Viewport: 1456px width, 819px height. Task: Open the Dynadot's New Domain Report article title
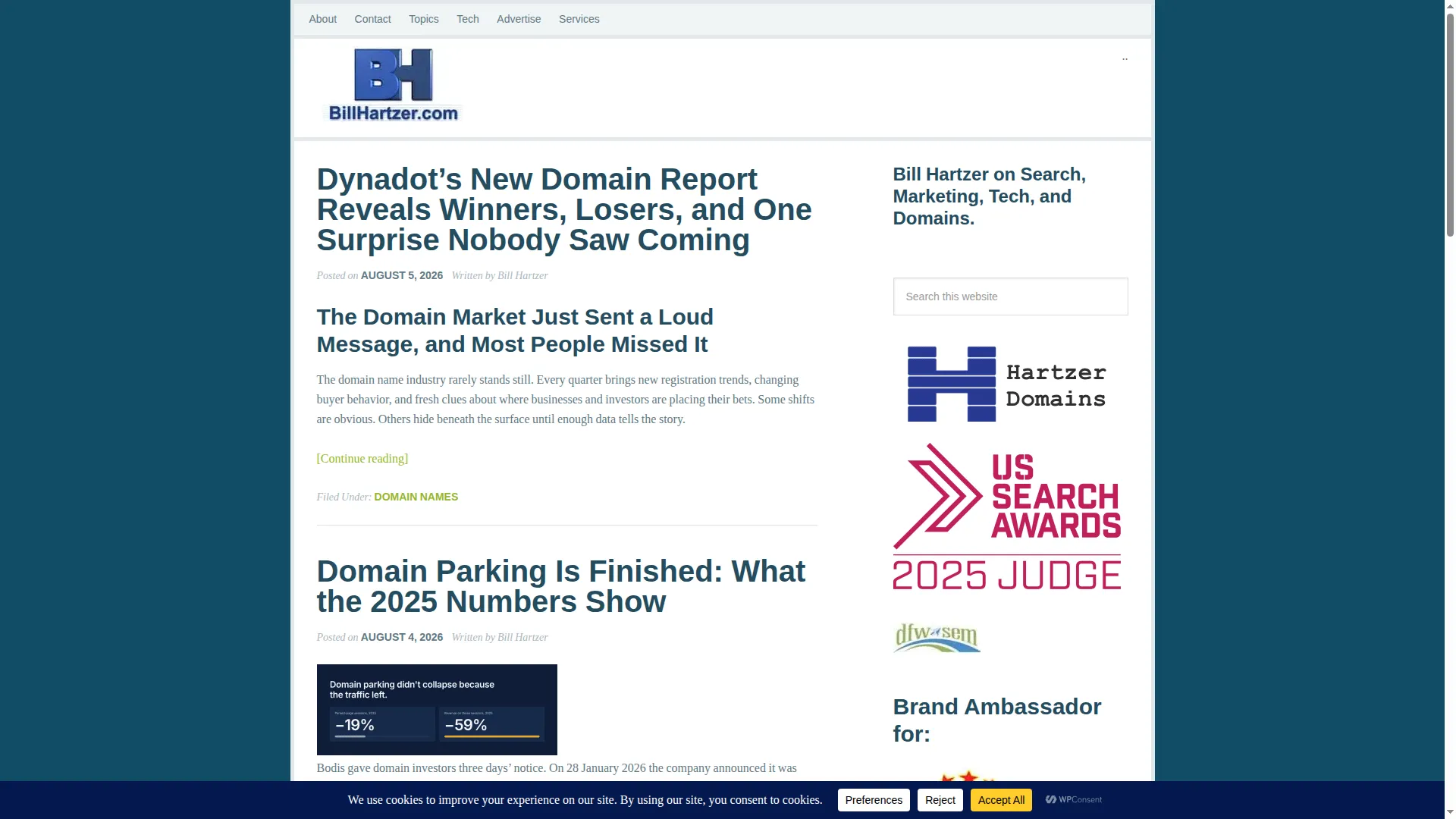(564, 209)
